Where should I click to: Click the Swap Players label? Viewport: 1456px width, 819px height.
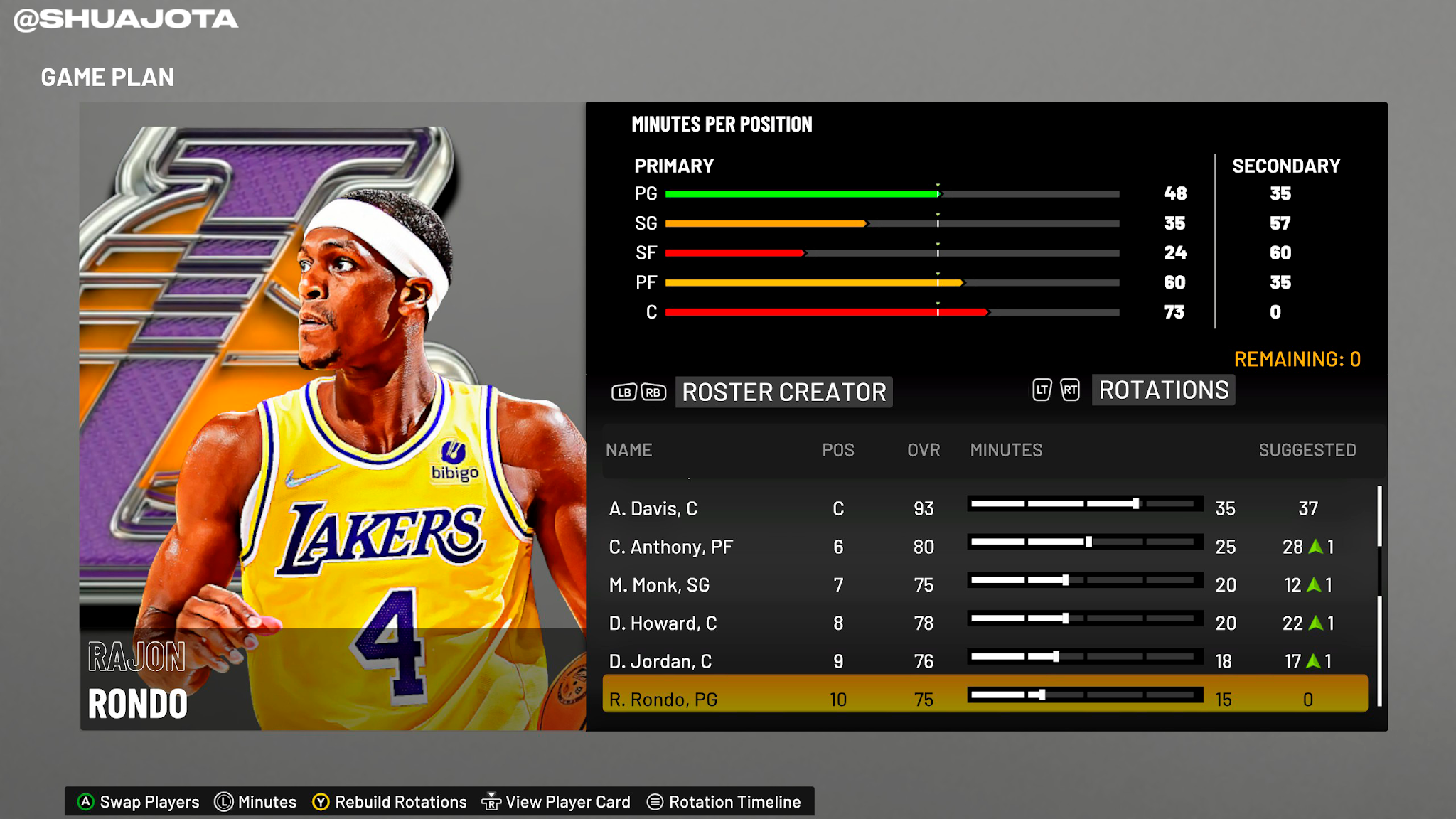click(x=149, y=802)
